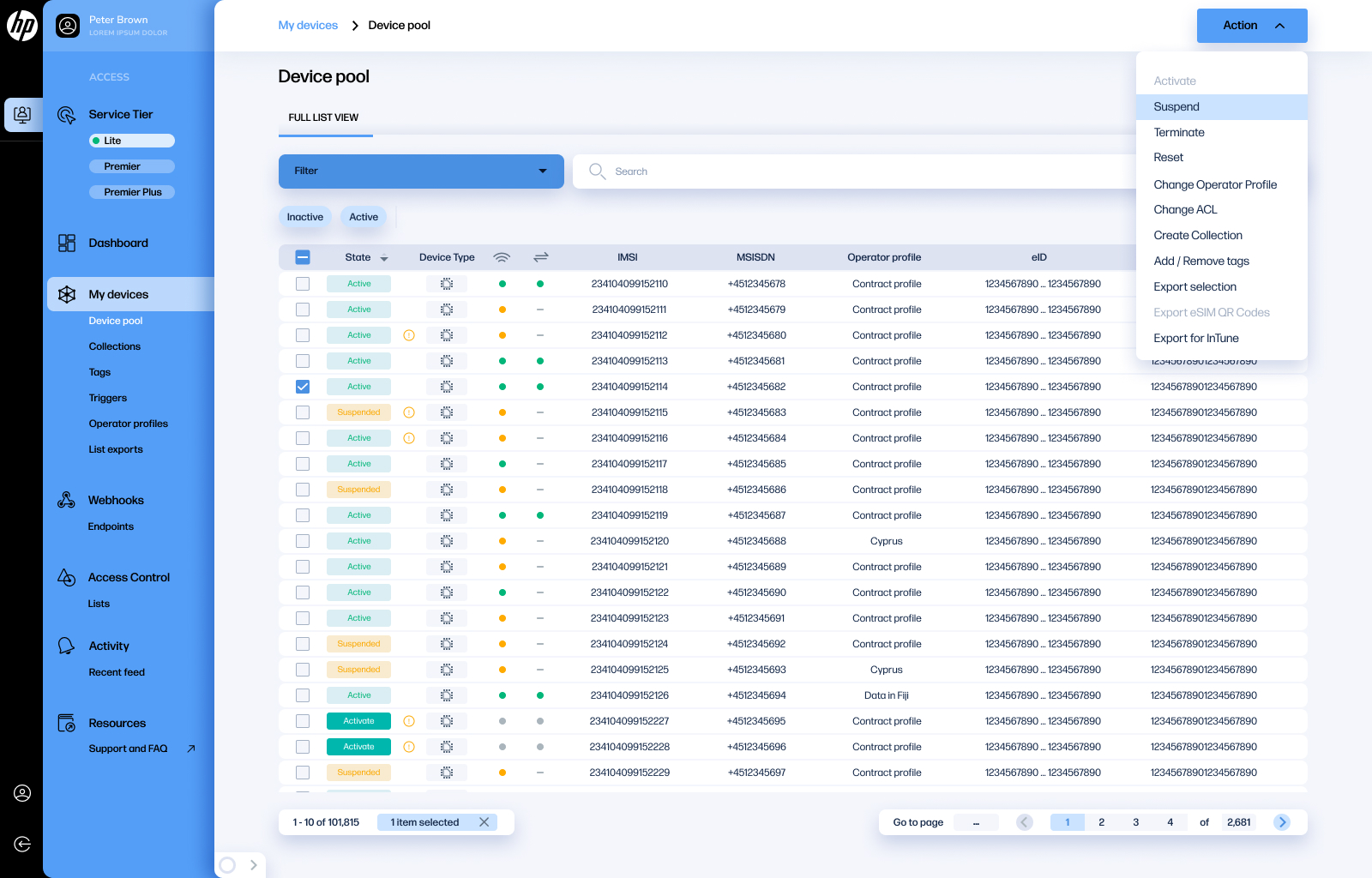Choose Suspend from the Action menu

pyautogui.click(x=1176, y=107)
